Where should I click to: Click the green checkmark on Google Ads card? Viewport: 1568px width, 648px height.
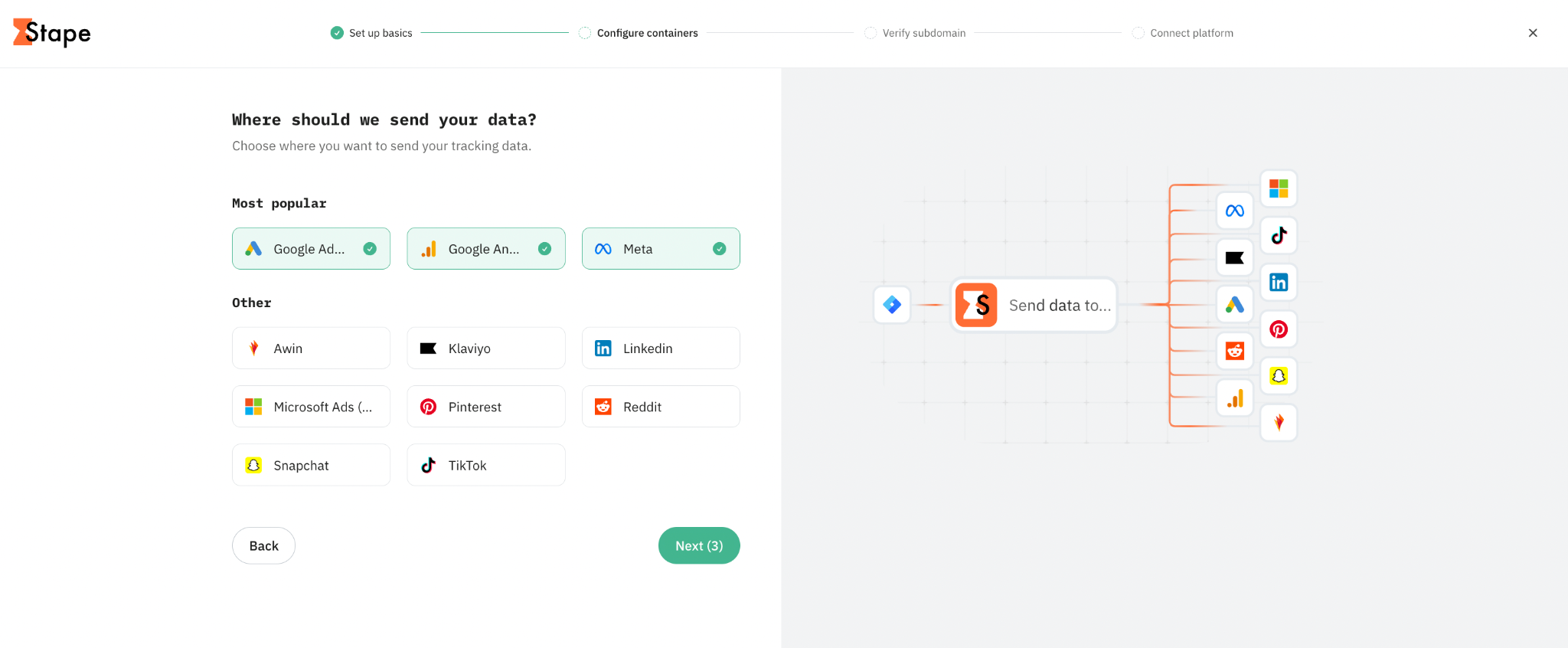[x=370, y=249]
